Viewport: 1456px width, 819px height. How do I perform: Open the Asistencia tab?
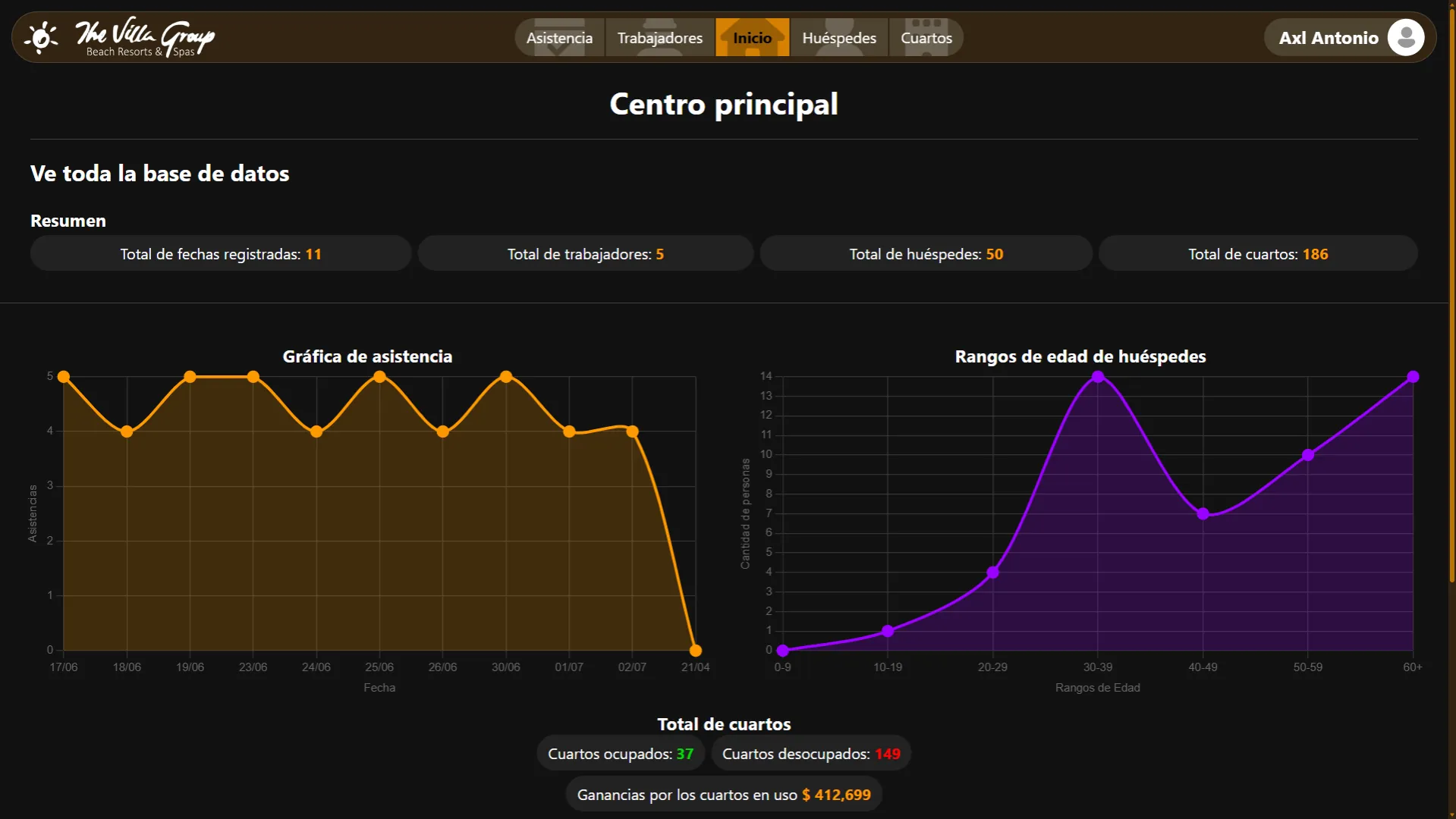click(x=560, y=37)
